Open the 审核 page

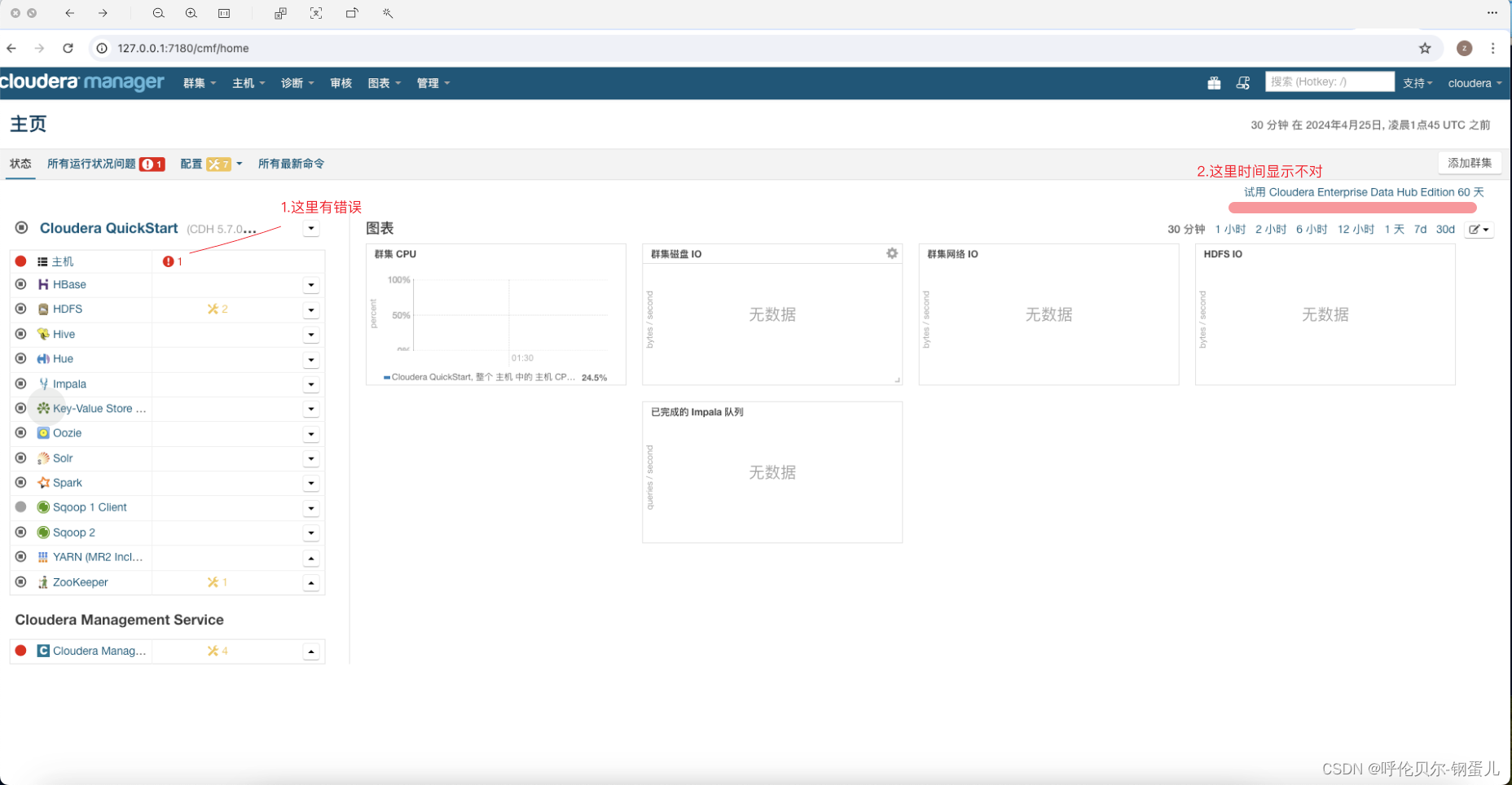point(341,83)
